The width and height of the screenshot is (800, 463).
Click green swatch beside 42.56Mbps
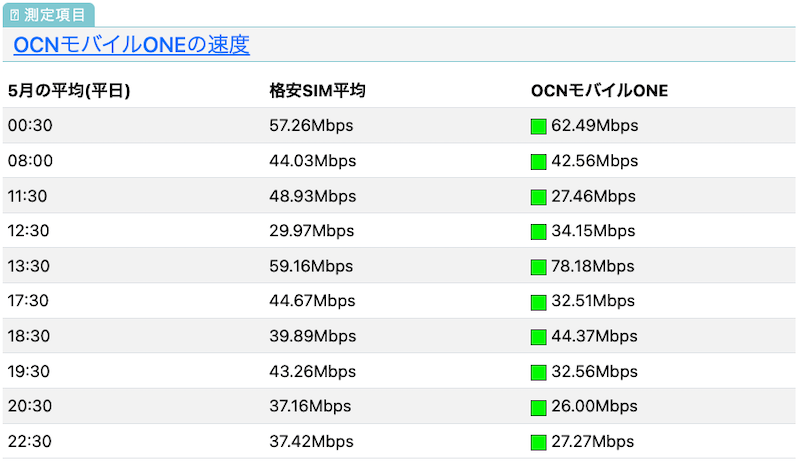[538, 162]
